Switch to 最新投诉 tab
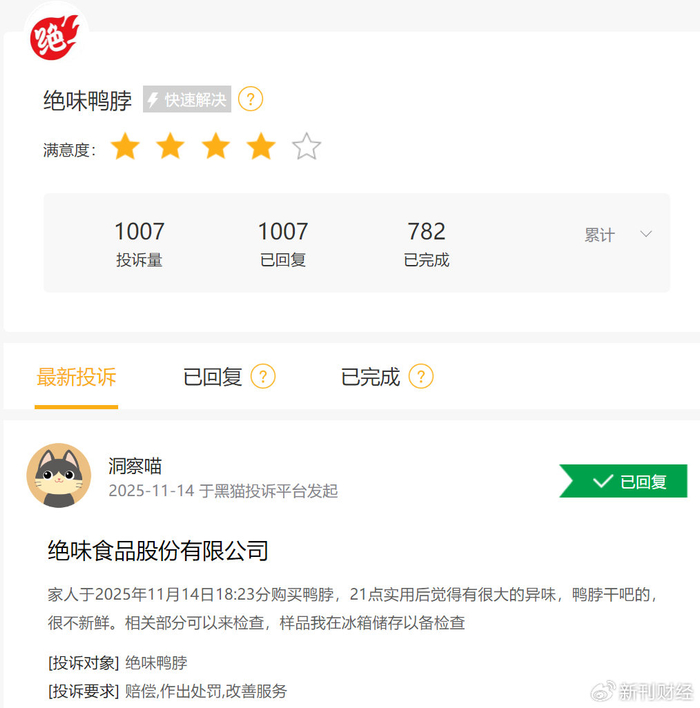The height and width of the screenshot is (708, 700). (x=76, y=377)
